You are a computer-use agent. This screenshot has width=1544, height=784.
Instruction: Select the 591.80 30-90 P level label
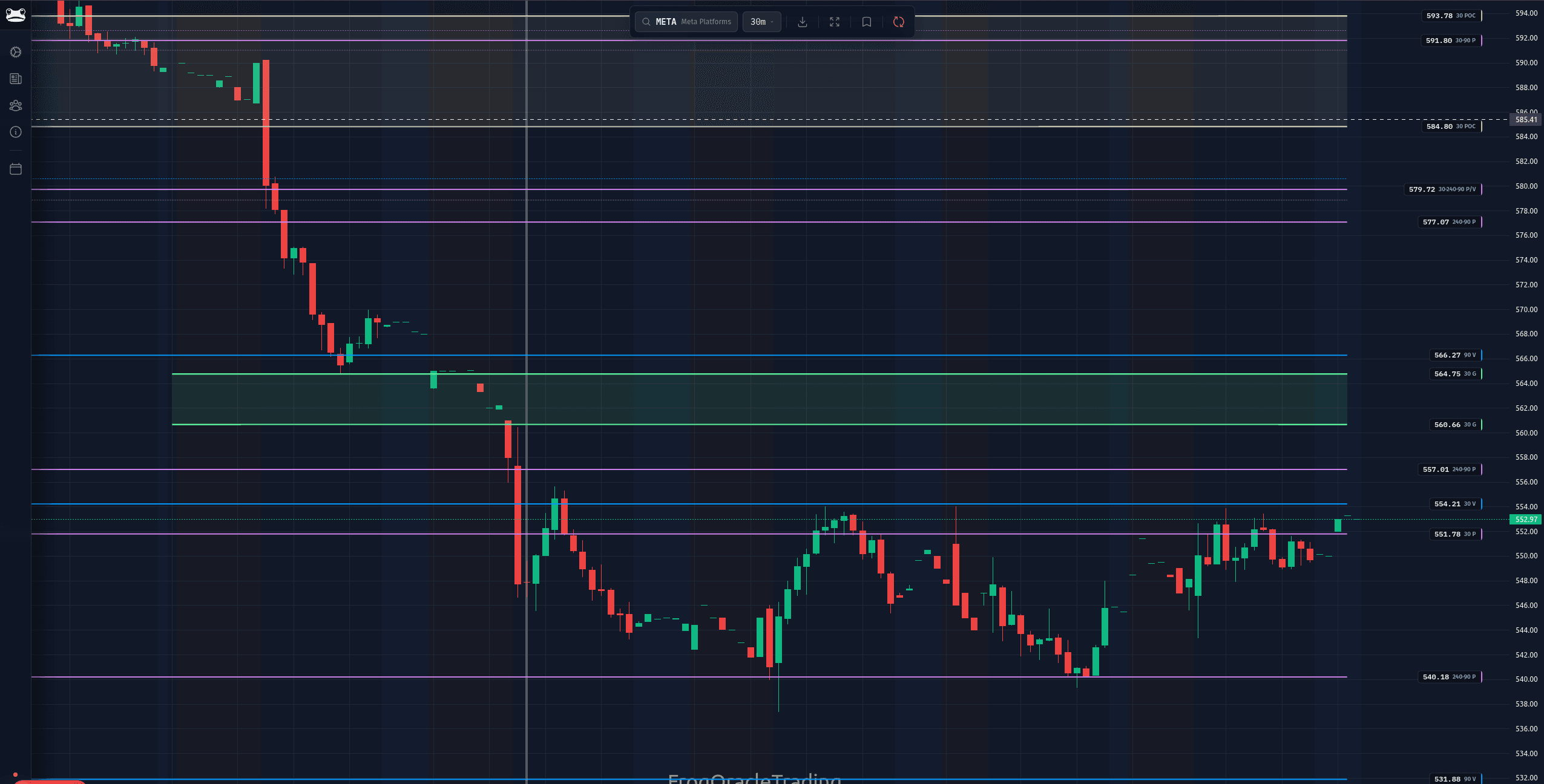pos(1451,41)
